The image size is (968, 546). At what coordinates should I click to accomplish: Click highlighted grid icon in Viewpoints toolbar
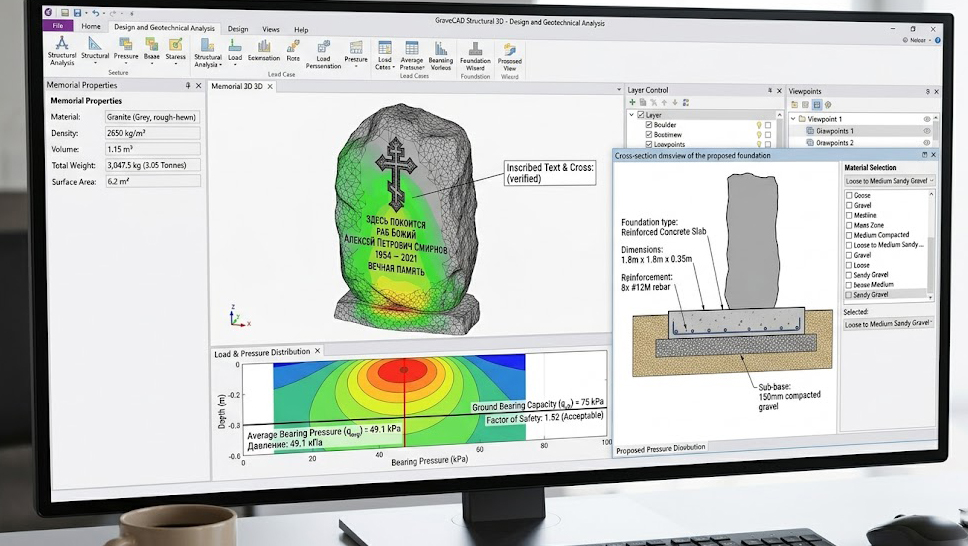click(x=817, y=105)
